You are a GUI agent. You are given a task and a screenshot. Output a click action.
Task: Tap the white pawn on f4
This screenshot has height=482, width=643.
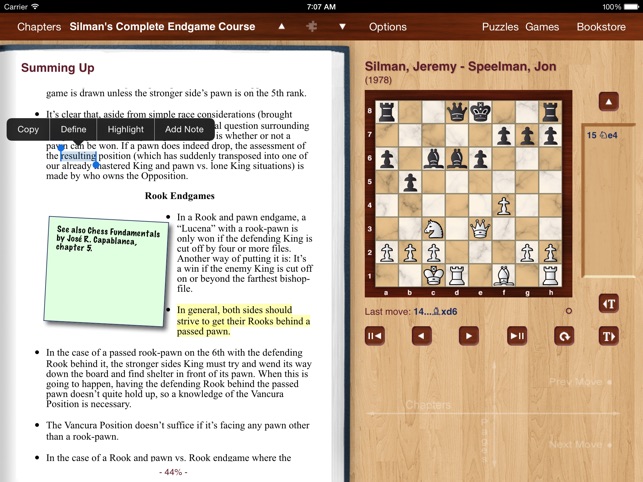click(x=504, y=205)
